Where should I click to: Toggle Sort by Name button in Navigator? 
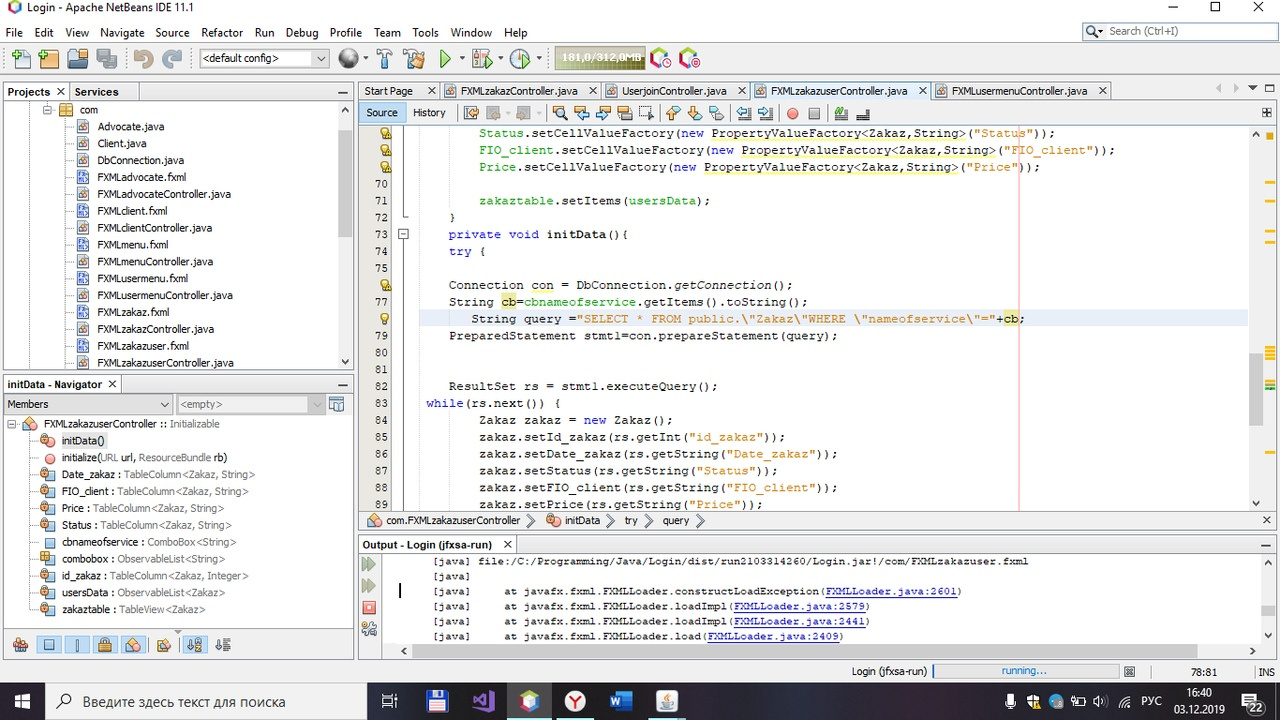tap(194, 645)
